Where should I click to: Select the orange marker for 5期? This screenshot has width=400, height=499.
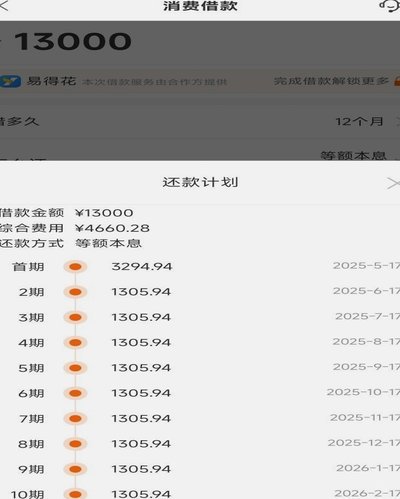tap(75, 368)
